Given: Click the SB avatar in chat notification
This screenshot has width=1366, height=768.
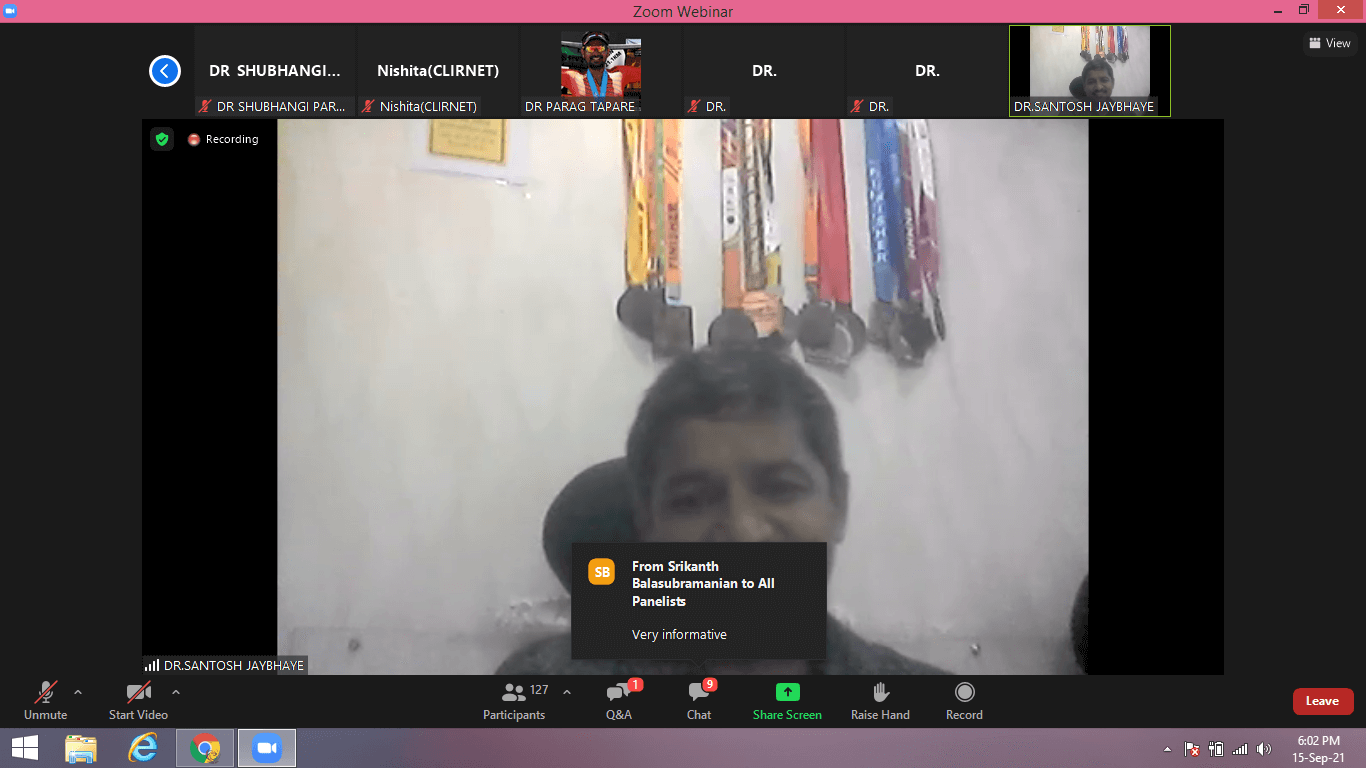Looking at the screenshot, I should tap(602, 572).
